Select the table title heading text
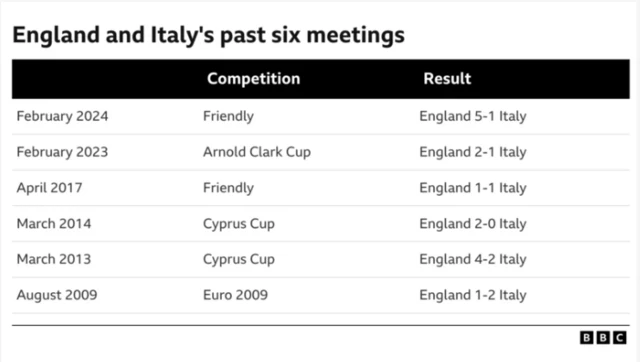 [209, 35]
